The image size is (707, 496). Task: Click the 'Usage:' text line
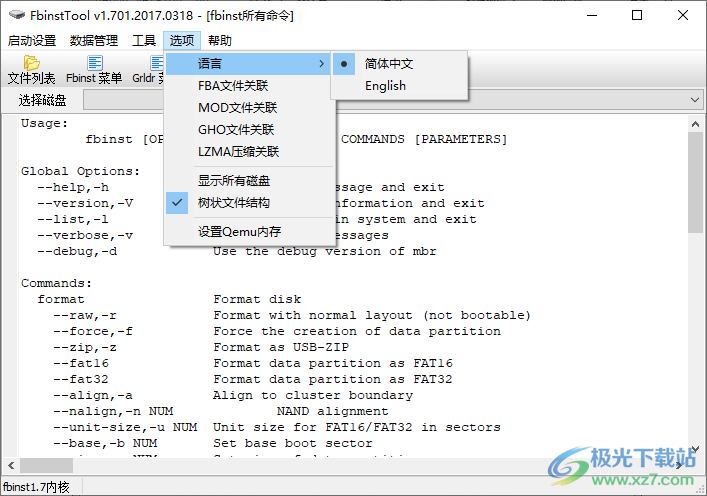pyautogui.click(x=44, y=124)
